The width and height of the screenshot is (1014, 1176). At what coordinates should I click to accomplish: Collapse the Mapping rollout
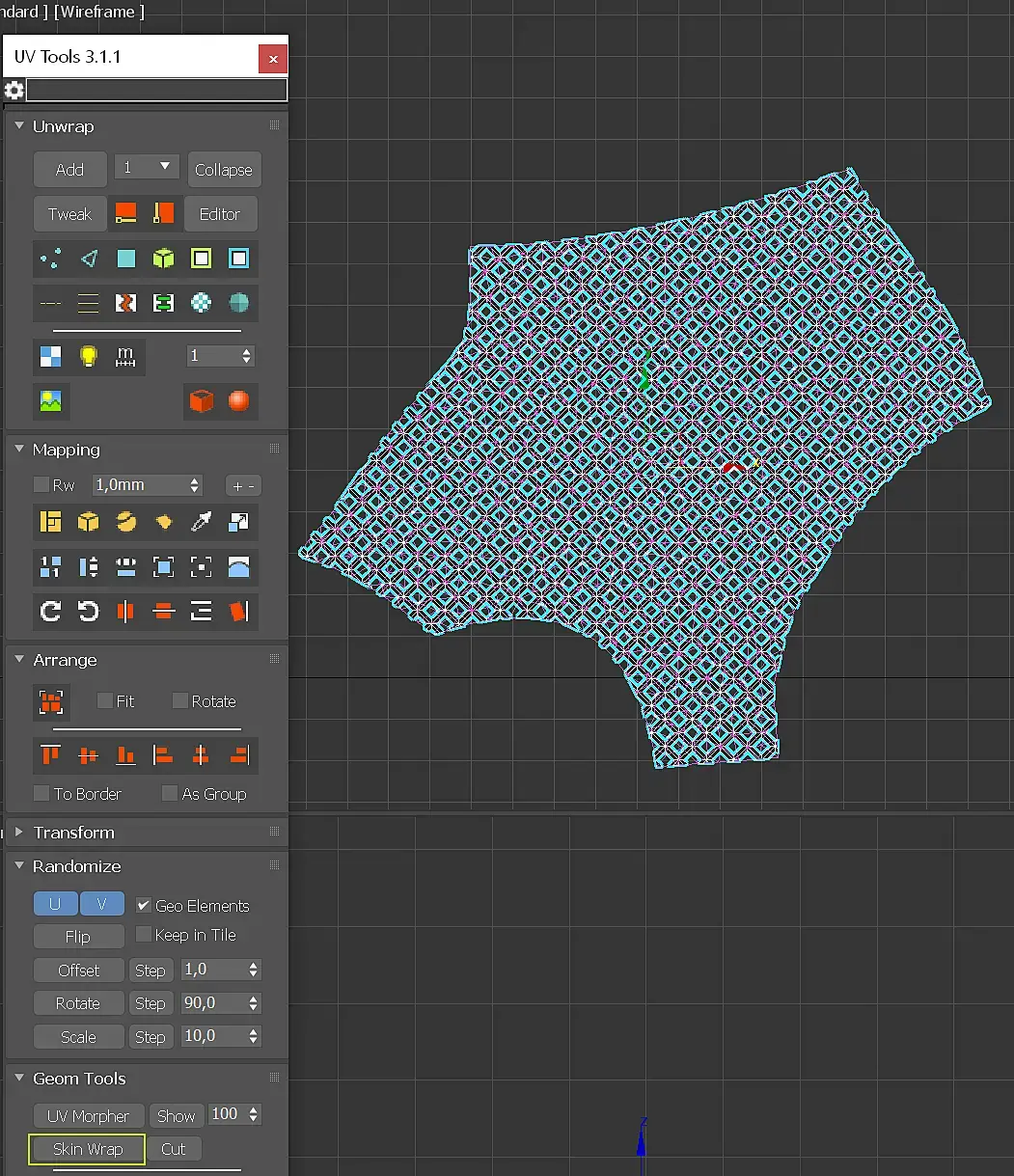click(18, 450)
